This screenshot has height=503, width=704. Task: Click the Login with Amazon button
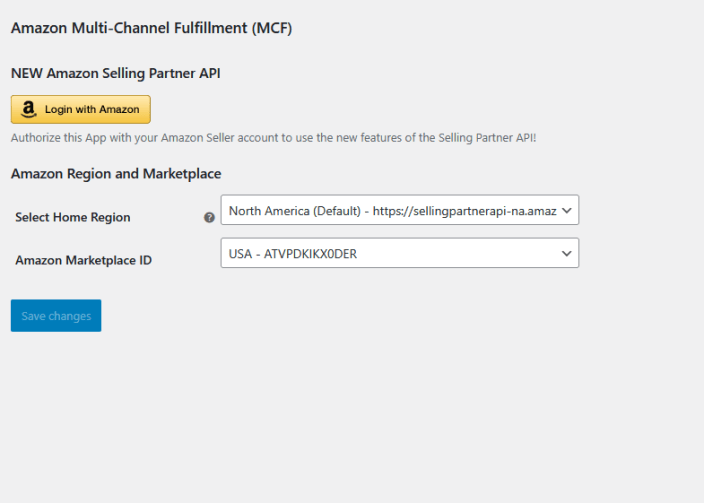[x=81, y=109]
